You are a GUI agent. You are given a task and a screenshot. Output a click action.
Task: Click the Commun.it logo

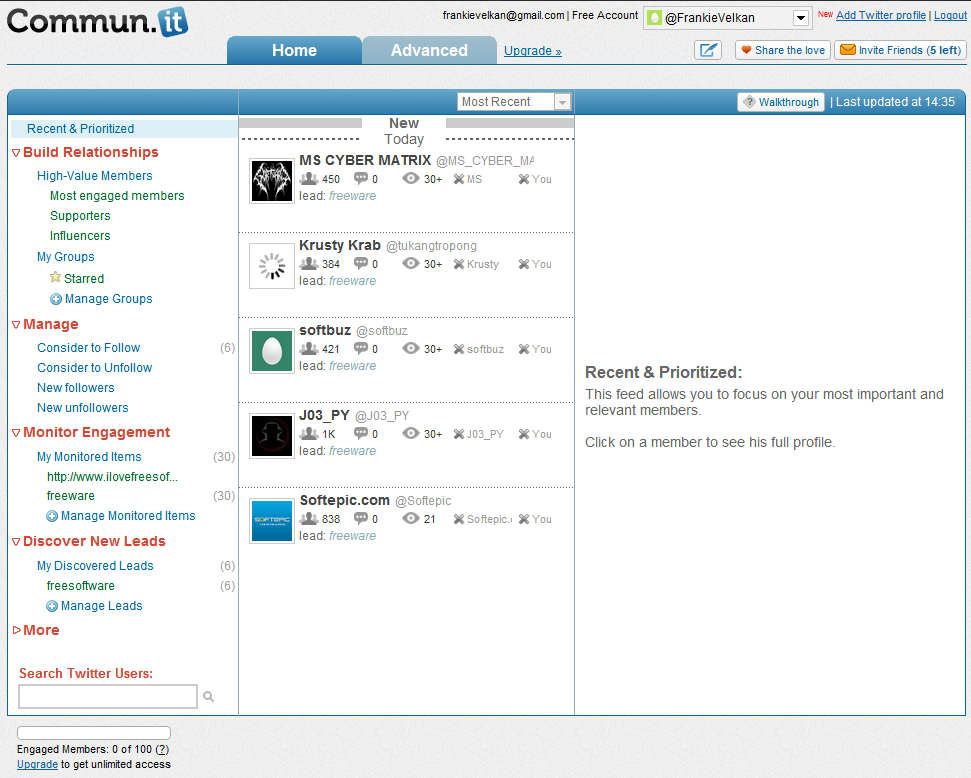point(97,22)
